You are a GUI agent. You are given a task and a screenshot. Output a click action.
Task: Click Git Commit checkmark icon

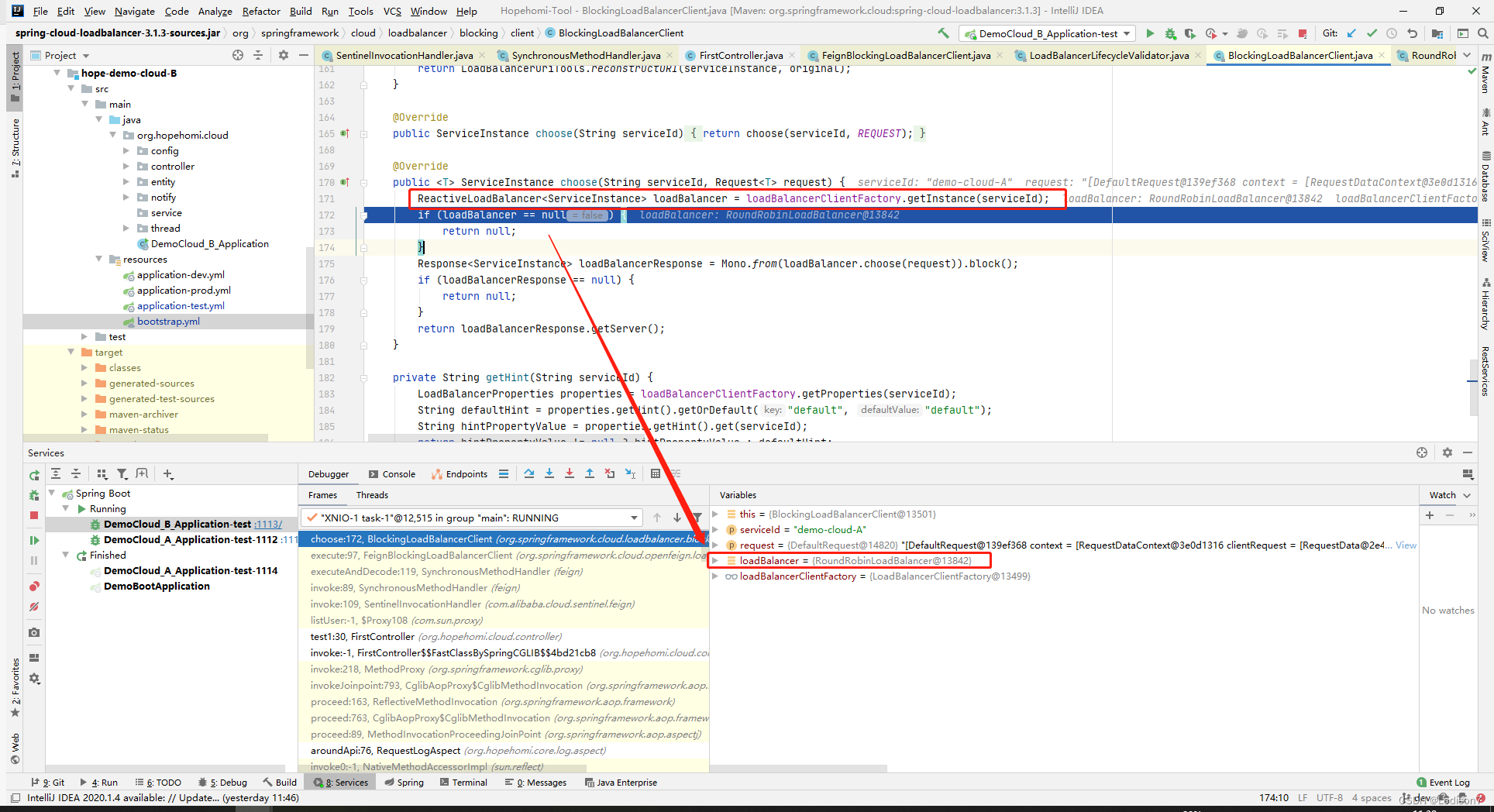pyautogui.click(x=1372, y=33)
